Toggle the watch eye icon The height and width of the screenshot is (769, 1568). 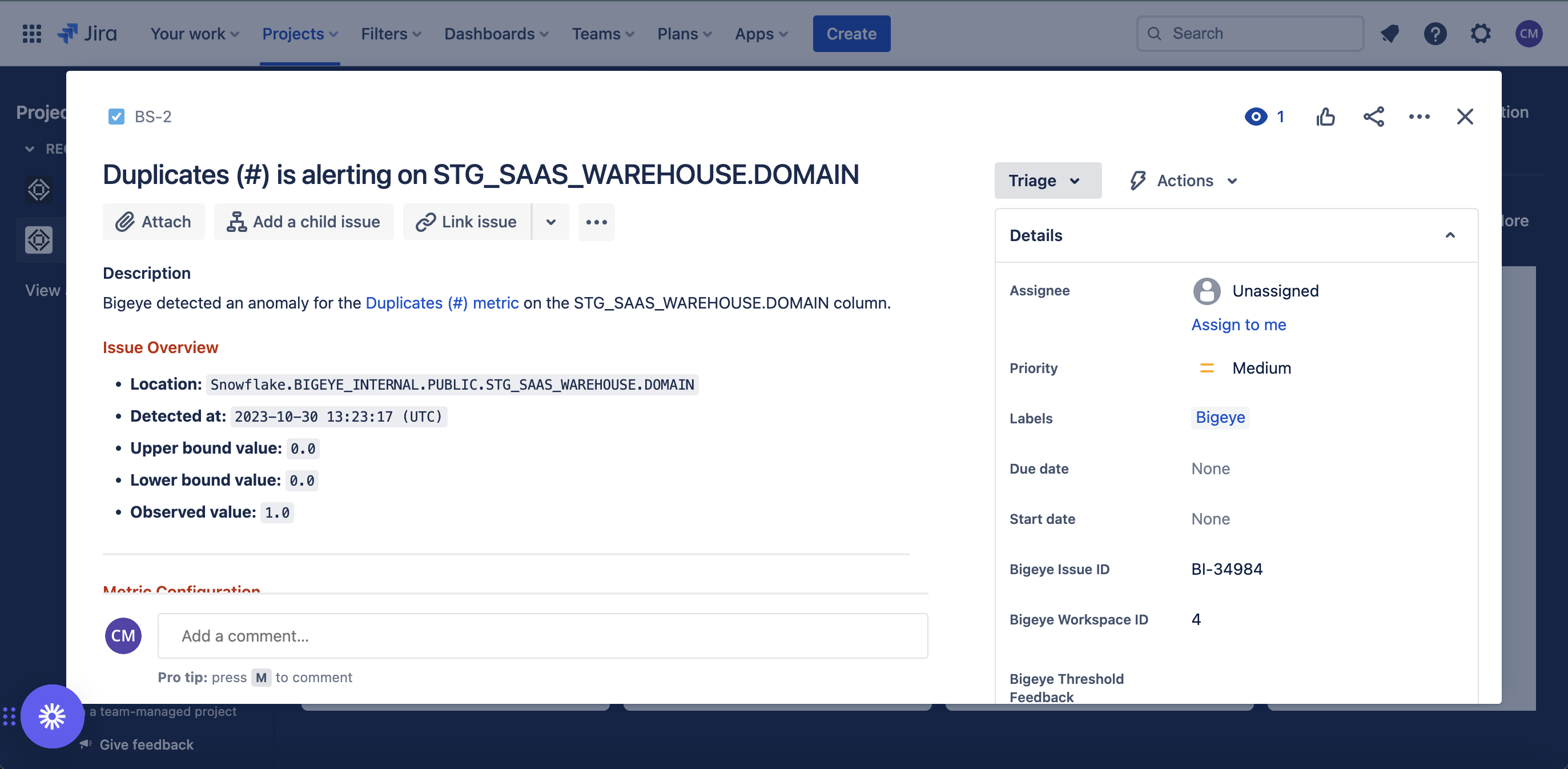click(1256, 117)
